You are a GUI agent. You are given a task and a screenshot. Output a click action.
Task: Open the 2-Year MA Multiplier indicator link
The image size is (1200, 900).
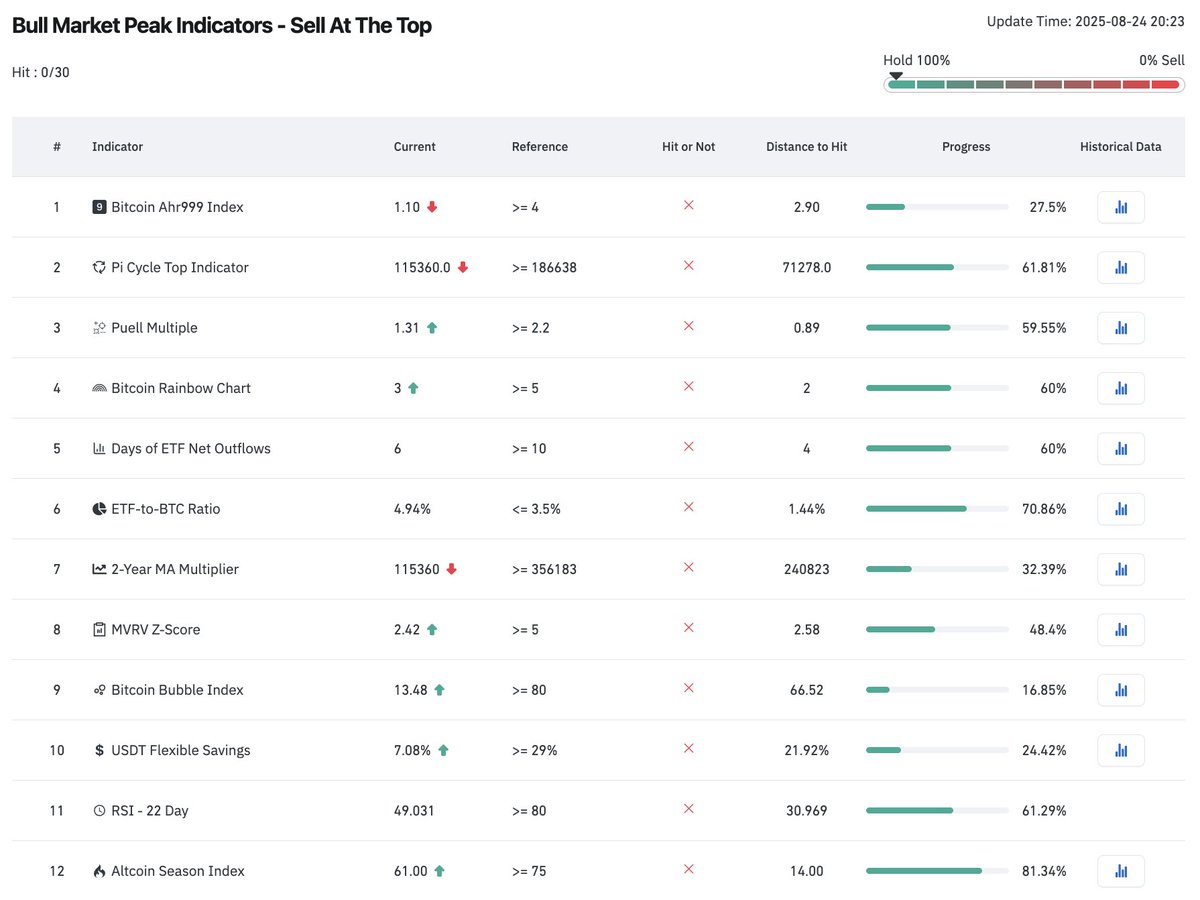click(x=175, y=569)
